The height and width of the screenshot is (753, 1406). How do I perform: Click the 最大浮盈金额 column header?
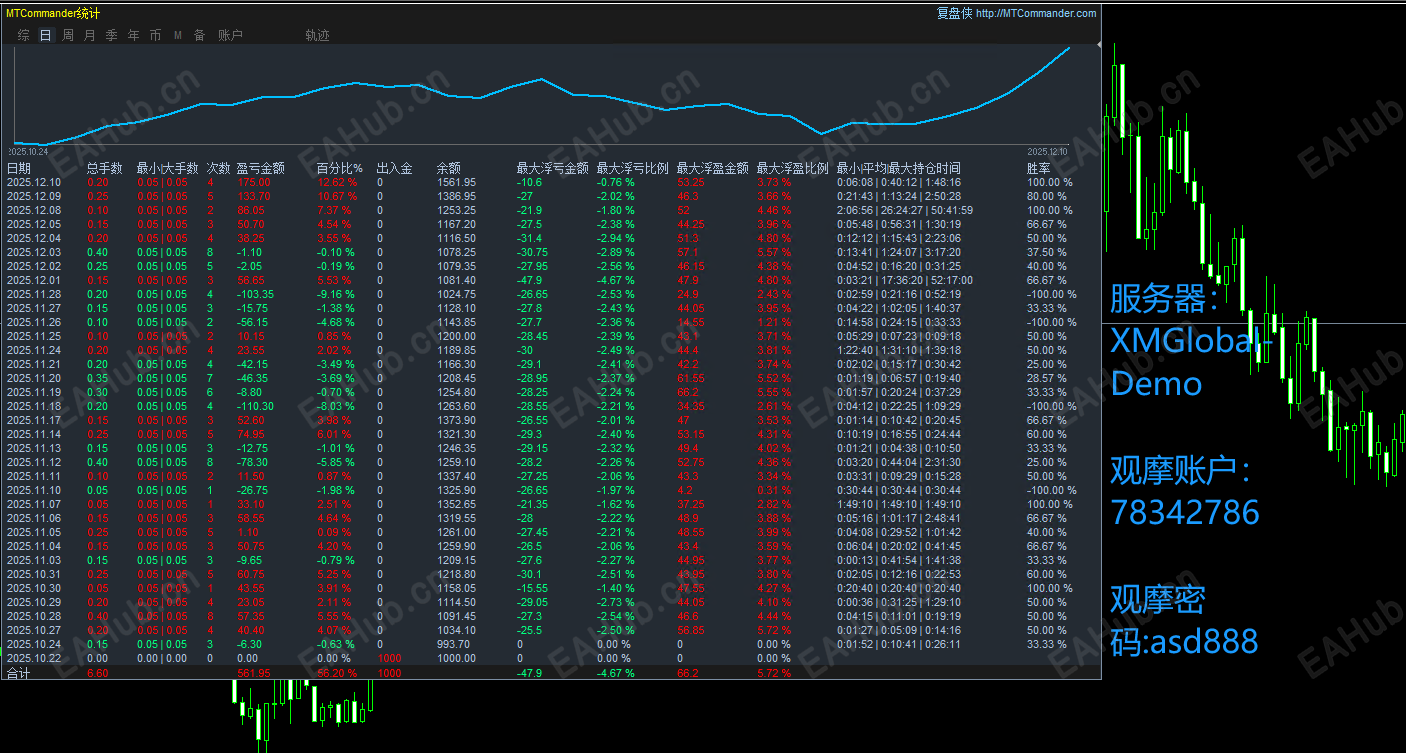point(713,168)
